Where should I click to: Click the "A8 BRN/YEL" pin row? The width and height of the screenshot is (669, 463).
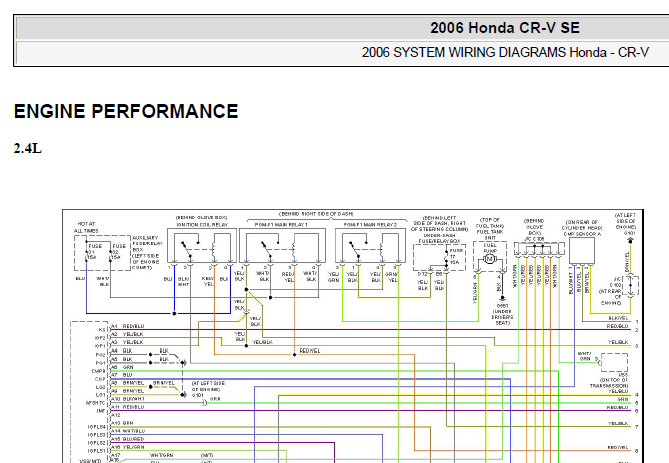coord(128,383)
